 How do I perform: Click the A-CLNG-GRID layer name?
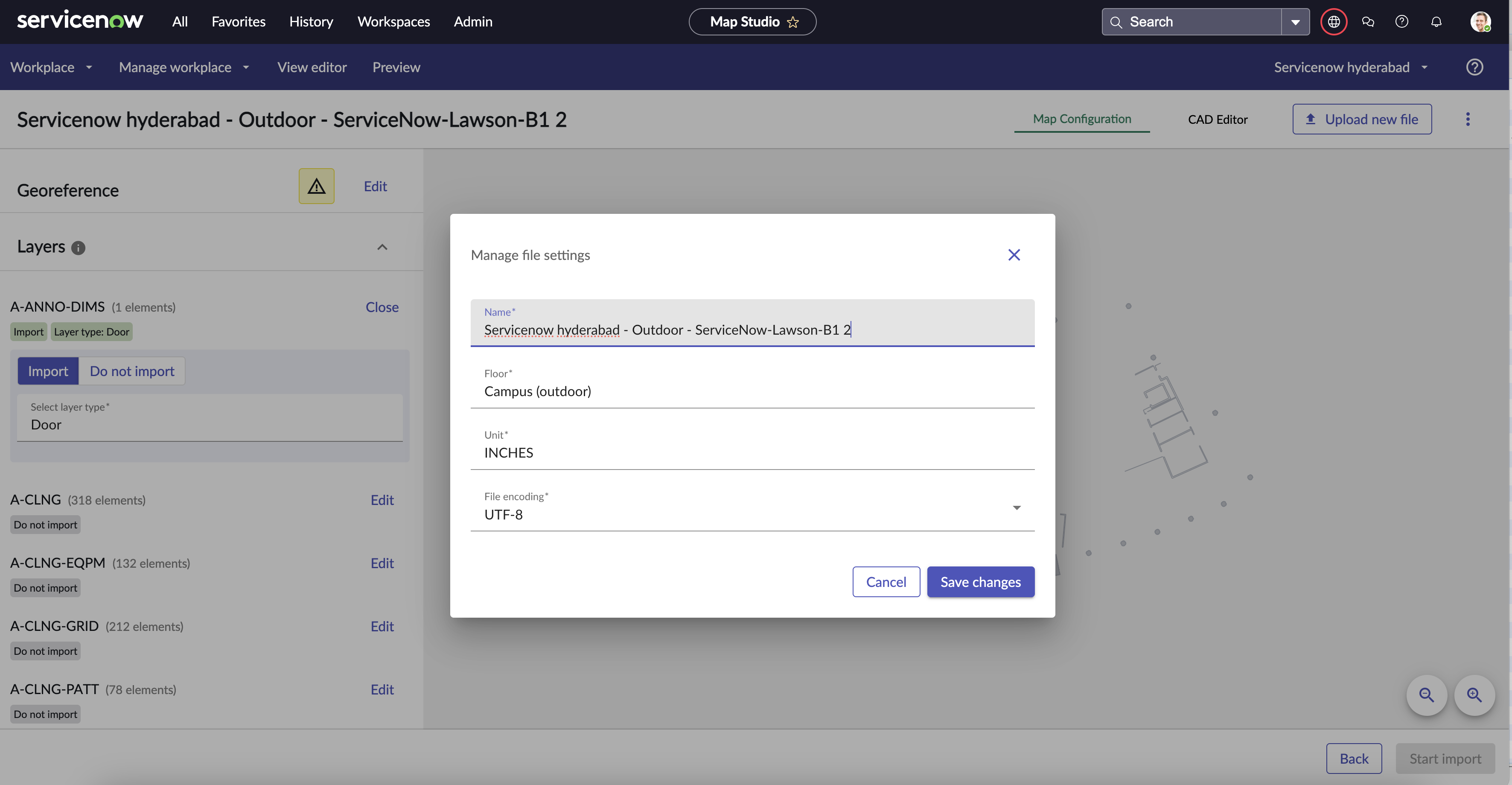click(x=55, y=626)
